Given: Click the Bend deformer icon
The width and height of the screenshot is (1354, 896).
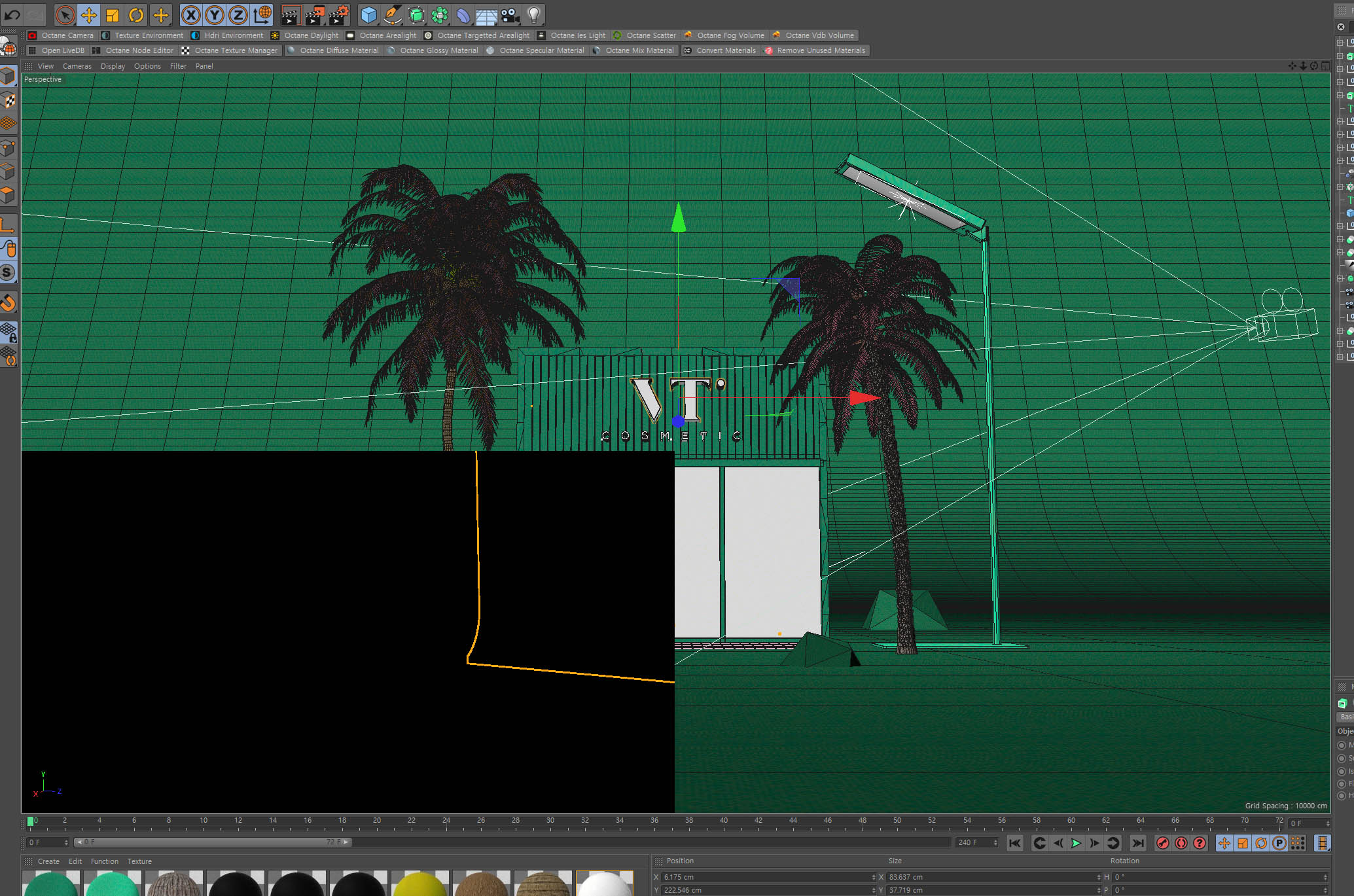Looking at the screenshot, I should pos(463,14).
